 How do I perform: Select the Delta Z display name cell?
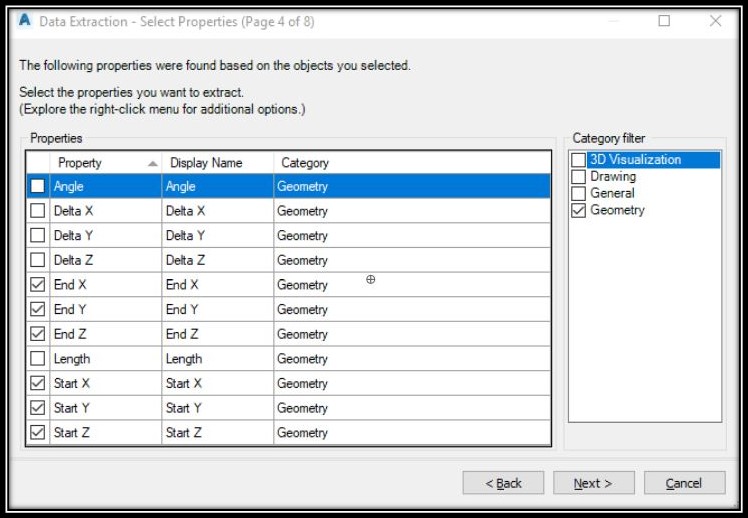pyautogui.click(x=218, y=260)
